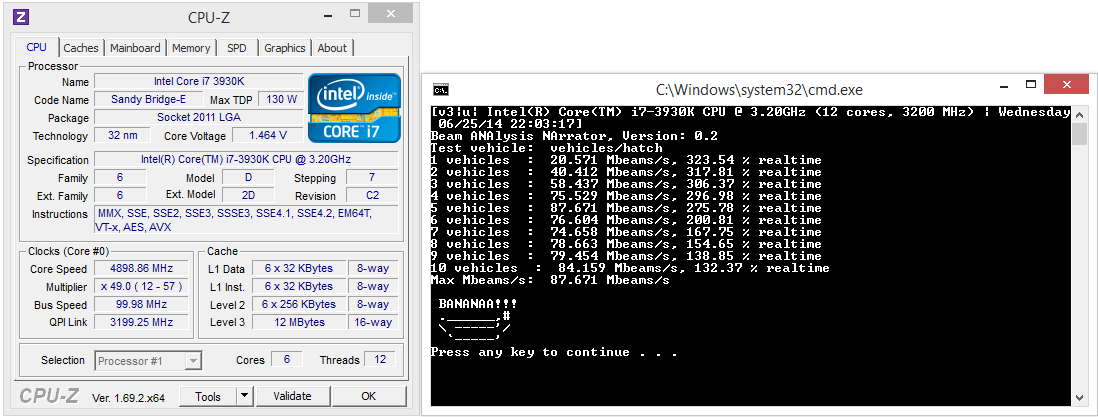The width and height of the screenshot is (1098, 417).
Task: Click the '1 vehicles' result line in cmd
Action: (x=626, y=160)
